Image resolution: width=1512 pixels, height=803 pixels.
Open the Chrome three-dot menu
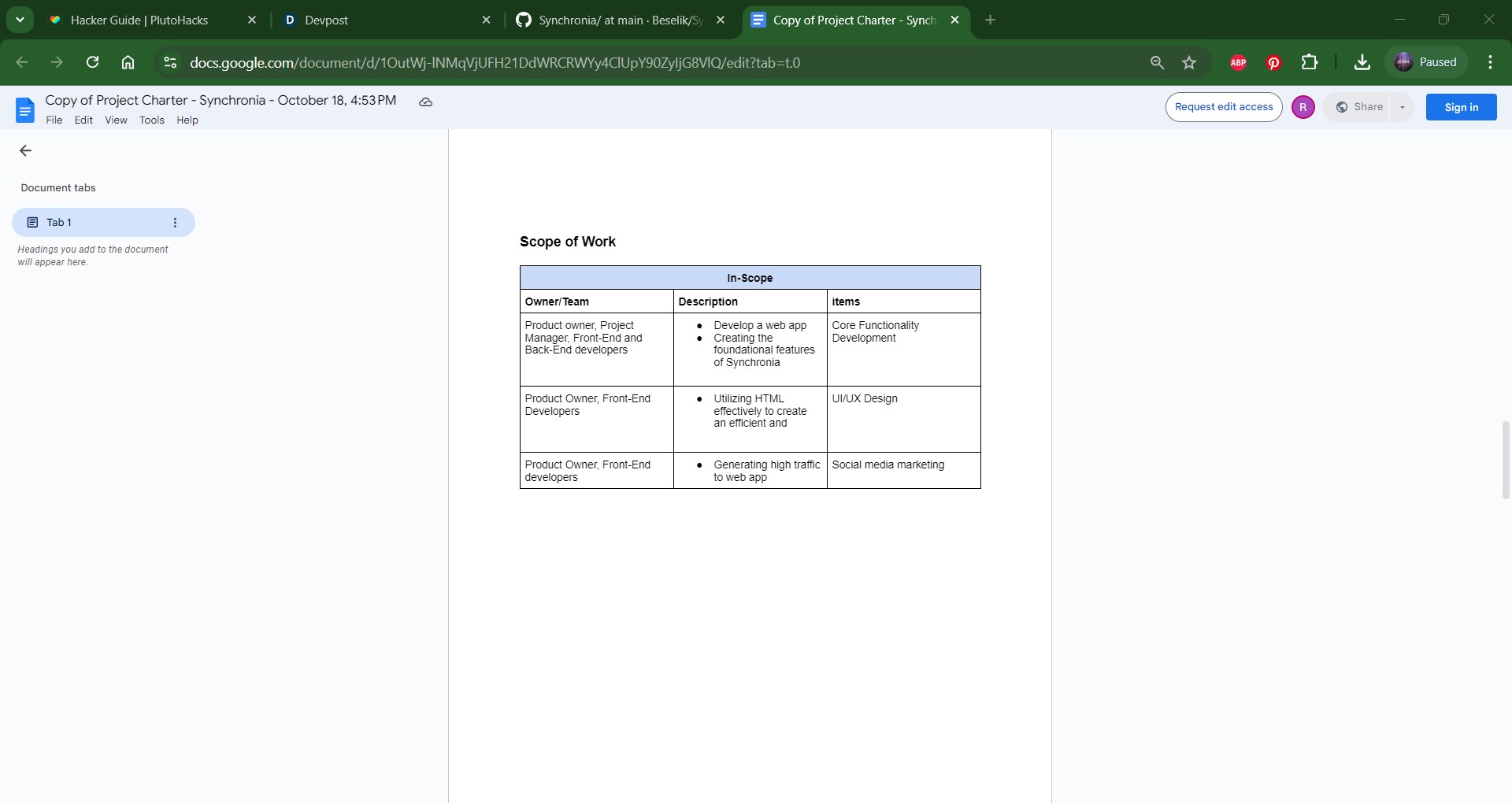(x=1490, y=62)
